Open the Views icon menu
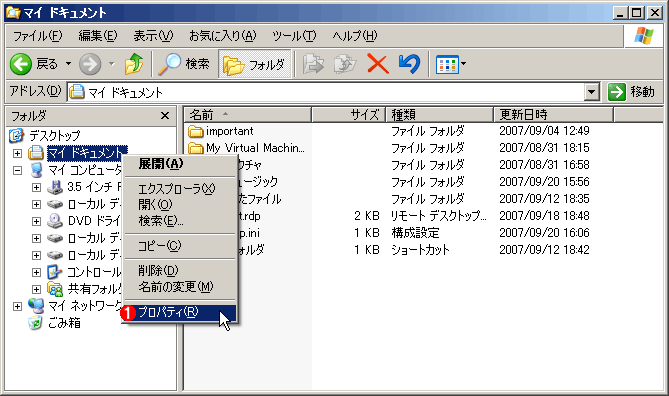 point(447,64)
